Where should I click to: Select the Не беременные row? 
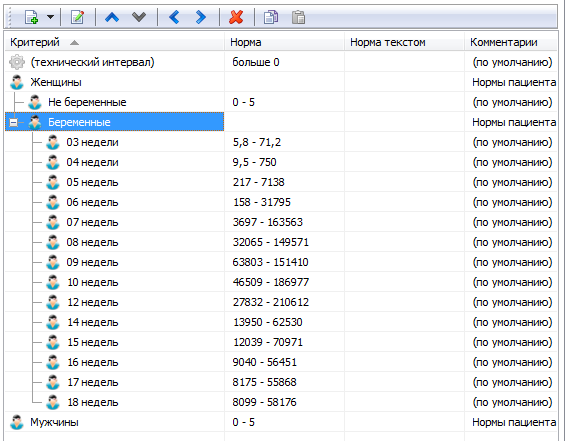point(281,102)
